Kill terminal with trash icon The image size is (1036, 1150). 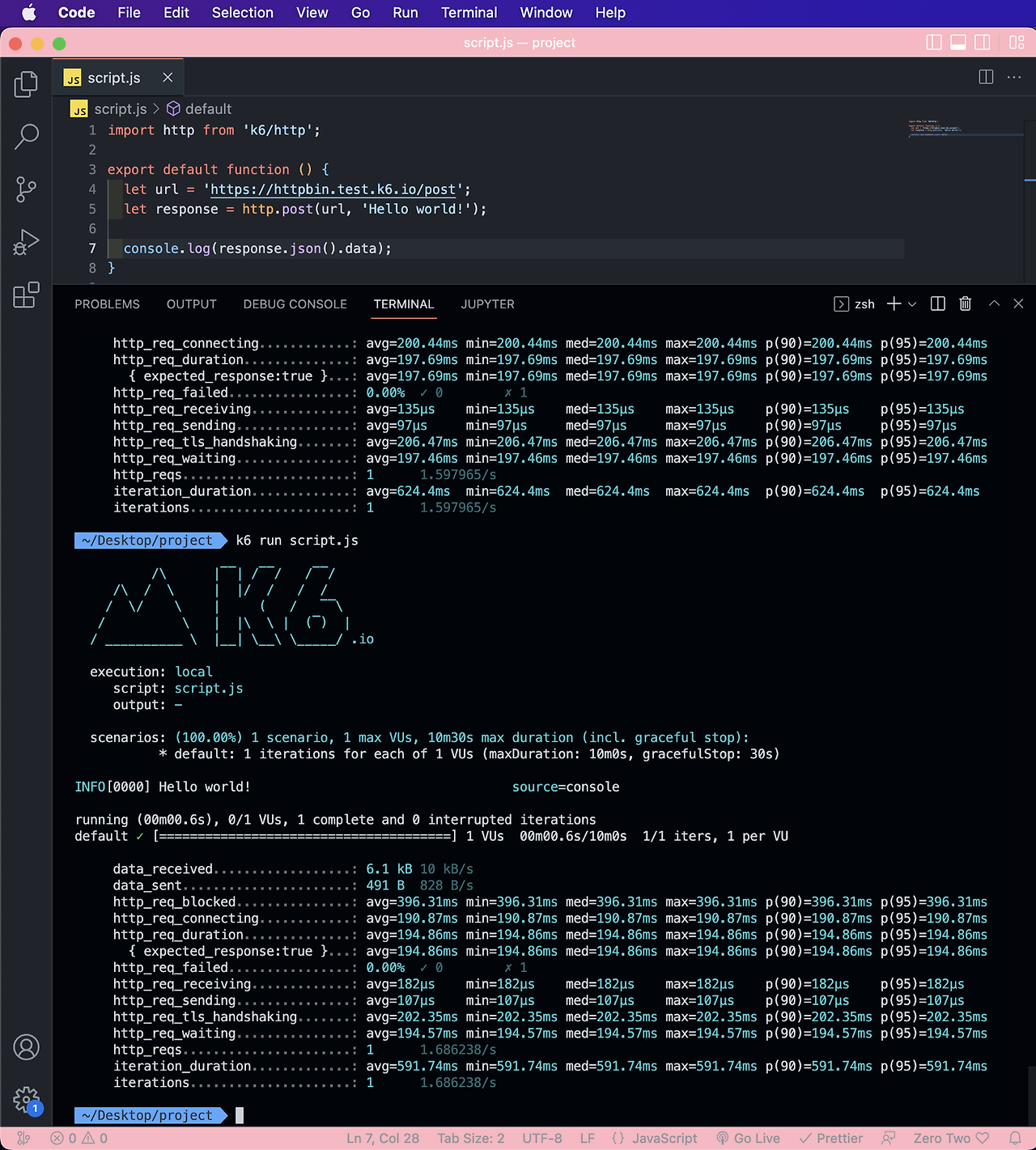pos(966,303)
